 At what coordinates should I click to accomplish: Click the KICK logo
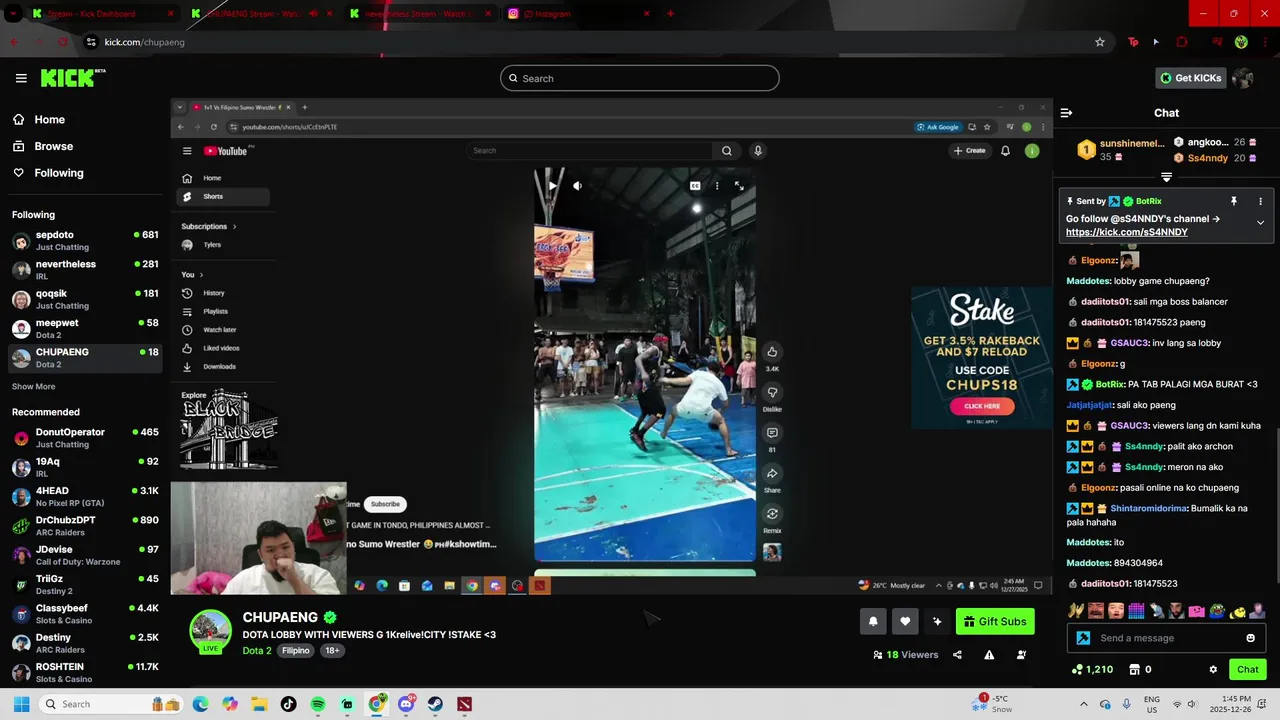coord(73,78)
